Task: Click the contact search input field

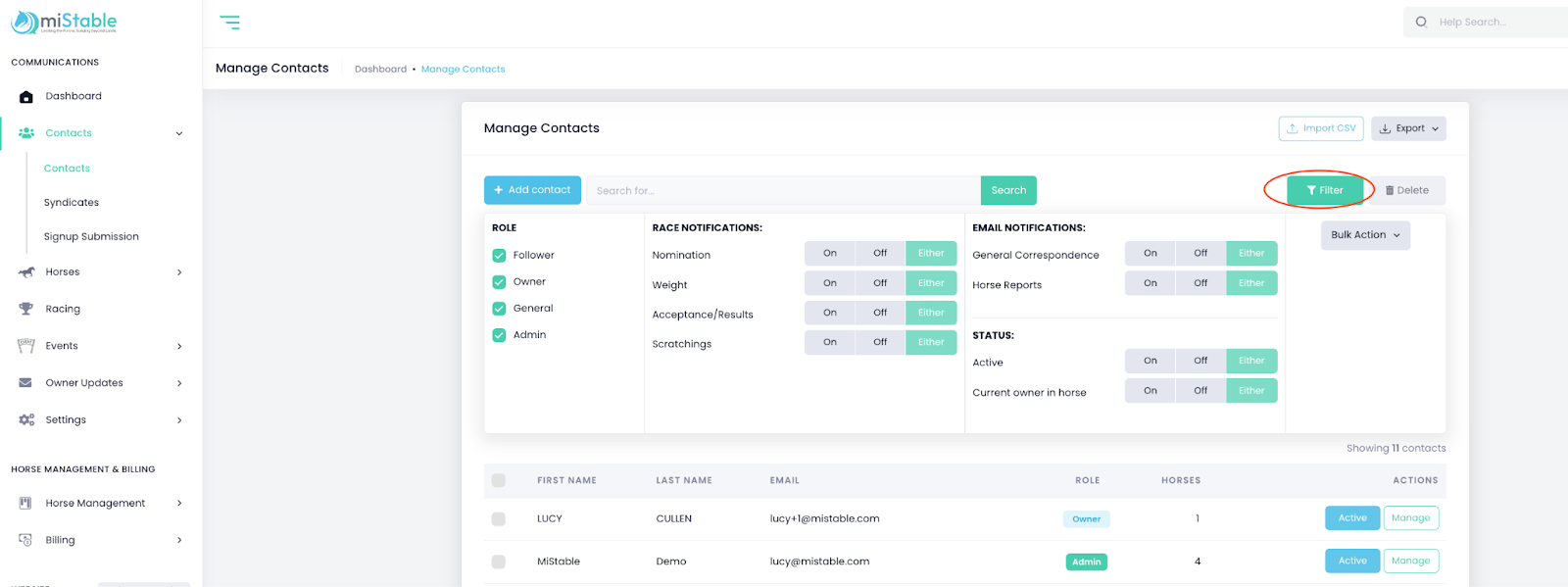Action: point(782,190)
